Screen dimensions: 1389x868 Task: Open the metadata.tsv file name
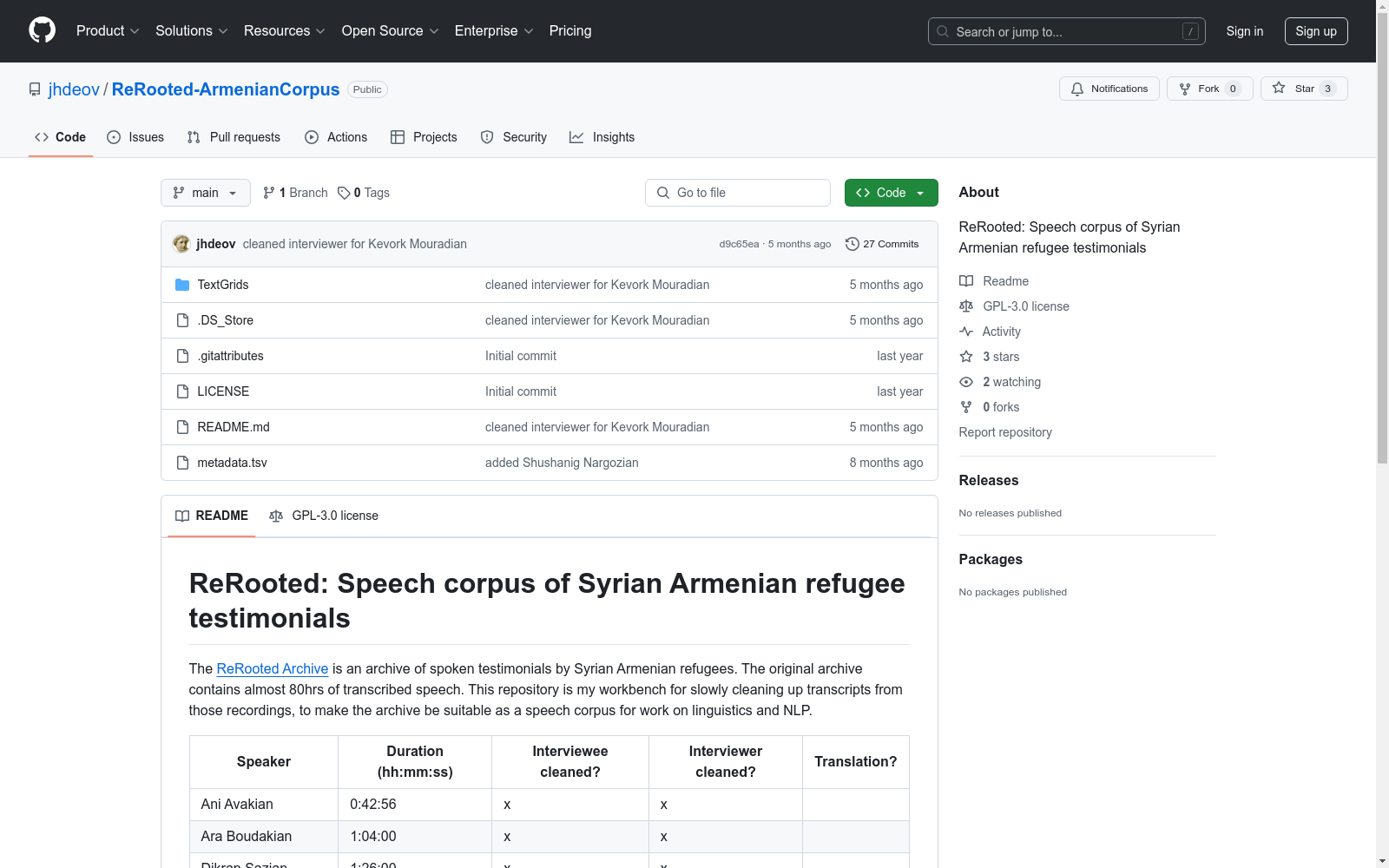click(x=233, y=463)
